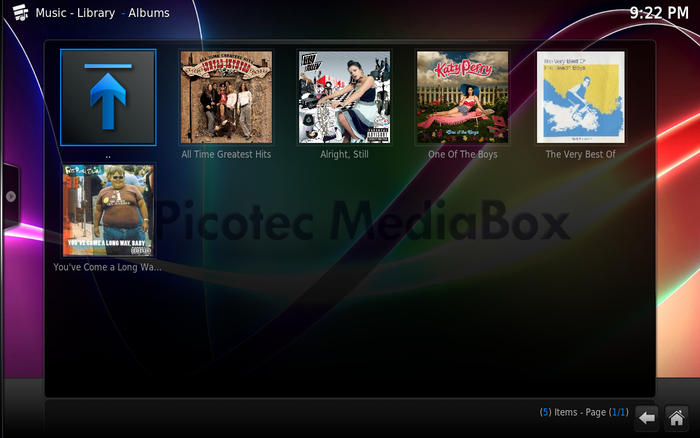This screenshot has height=438, width=700.
Task: Expand the left side panel arrow
Action: pyautogui.click(x=11, y=196)
